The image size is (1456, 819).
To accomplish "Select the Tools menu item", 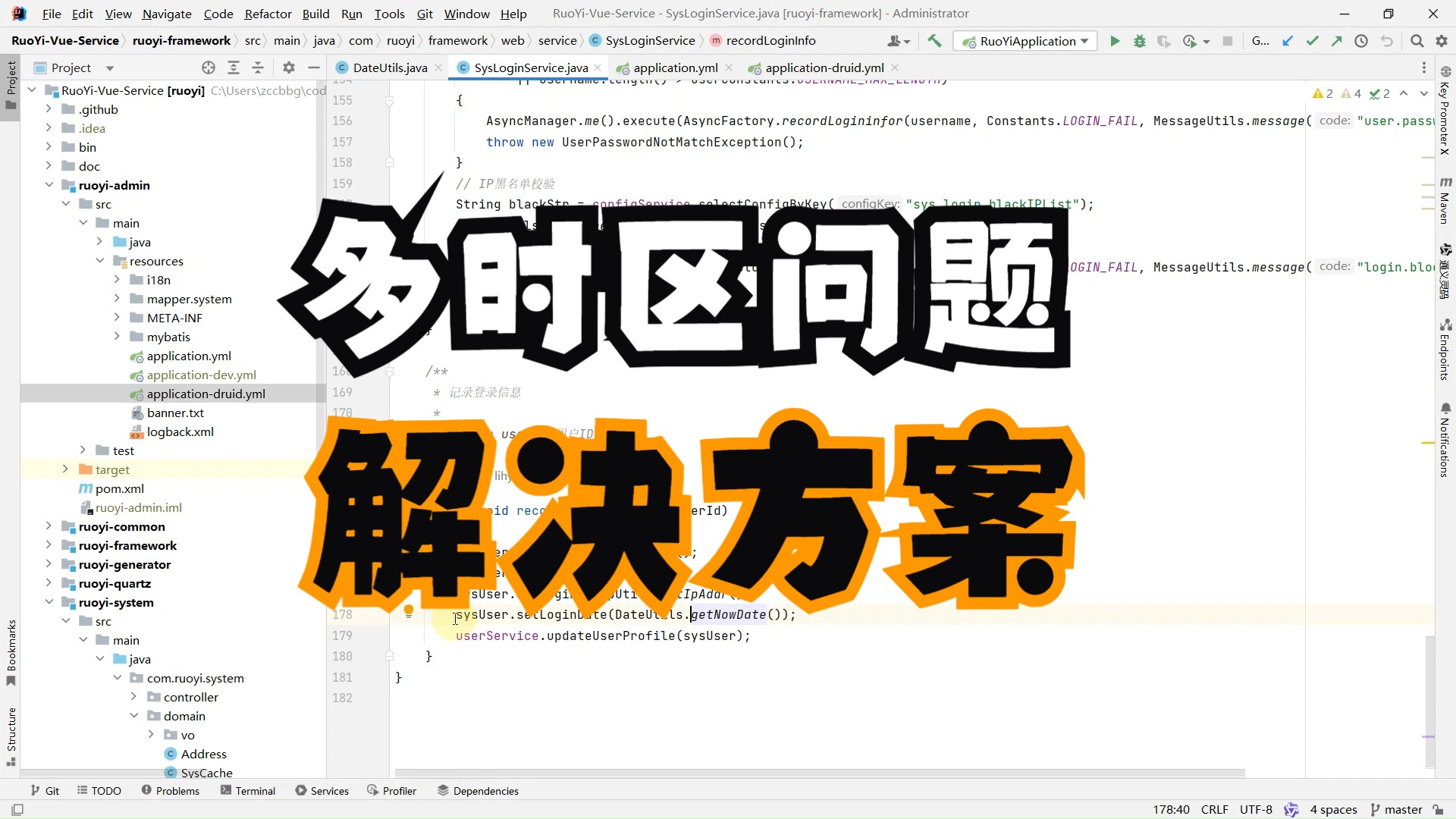I will [389, 14].
